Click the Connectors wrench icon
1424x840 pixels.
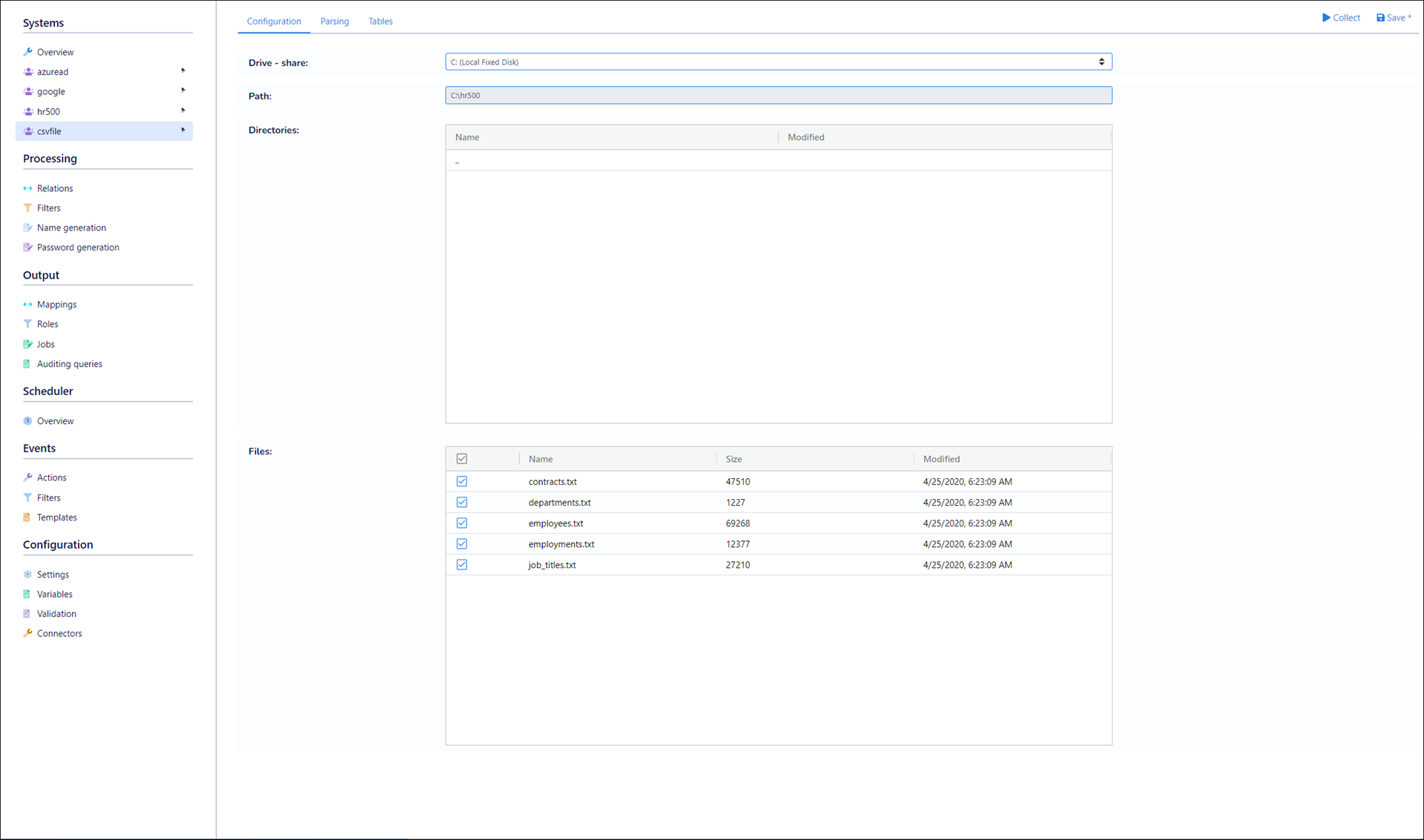pos(27,633)
